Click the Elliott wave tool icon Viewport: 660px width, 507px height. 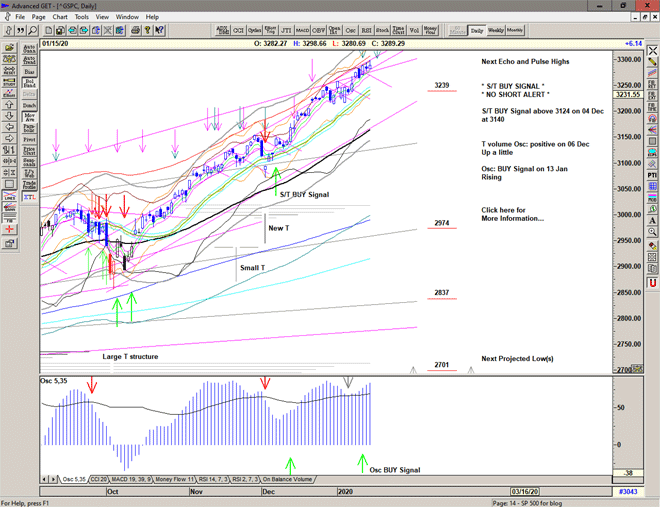click(x=9, y=93)
